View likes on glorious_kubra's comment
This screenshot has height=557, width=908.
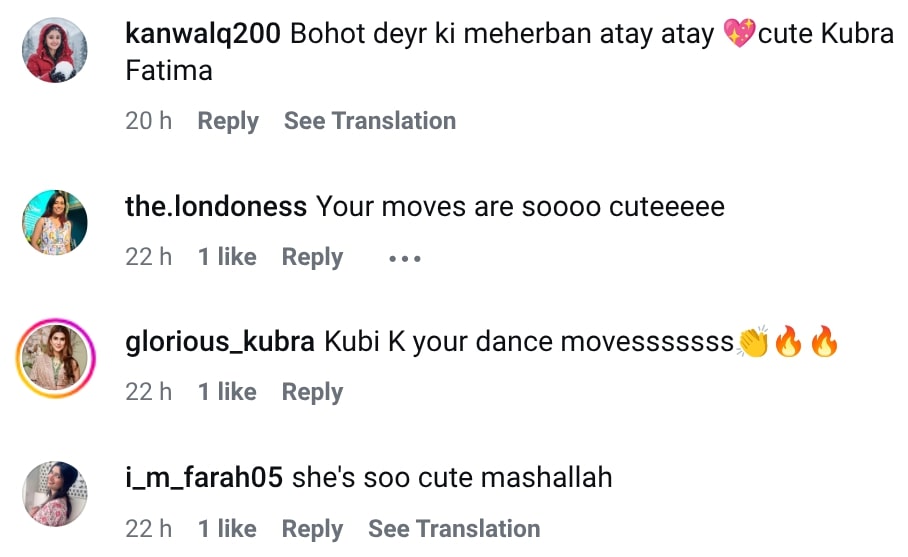(x=227, y=392)
